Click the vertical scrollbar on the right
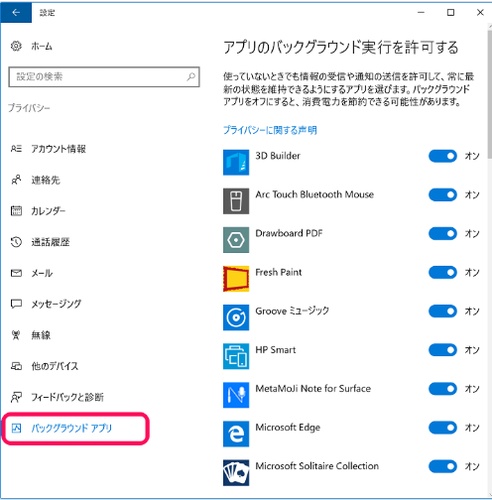The image size is (492, 500). tap(489, 93)
